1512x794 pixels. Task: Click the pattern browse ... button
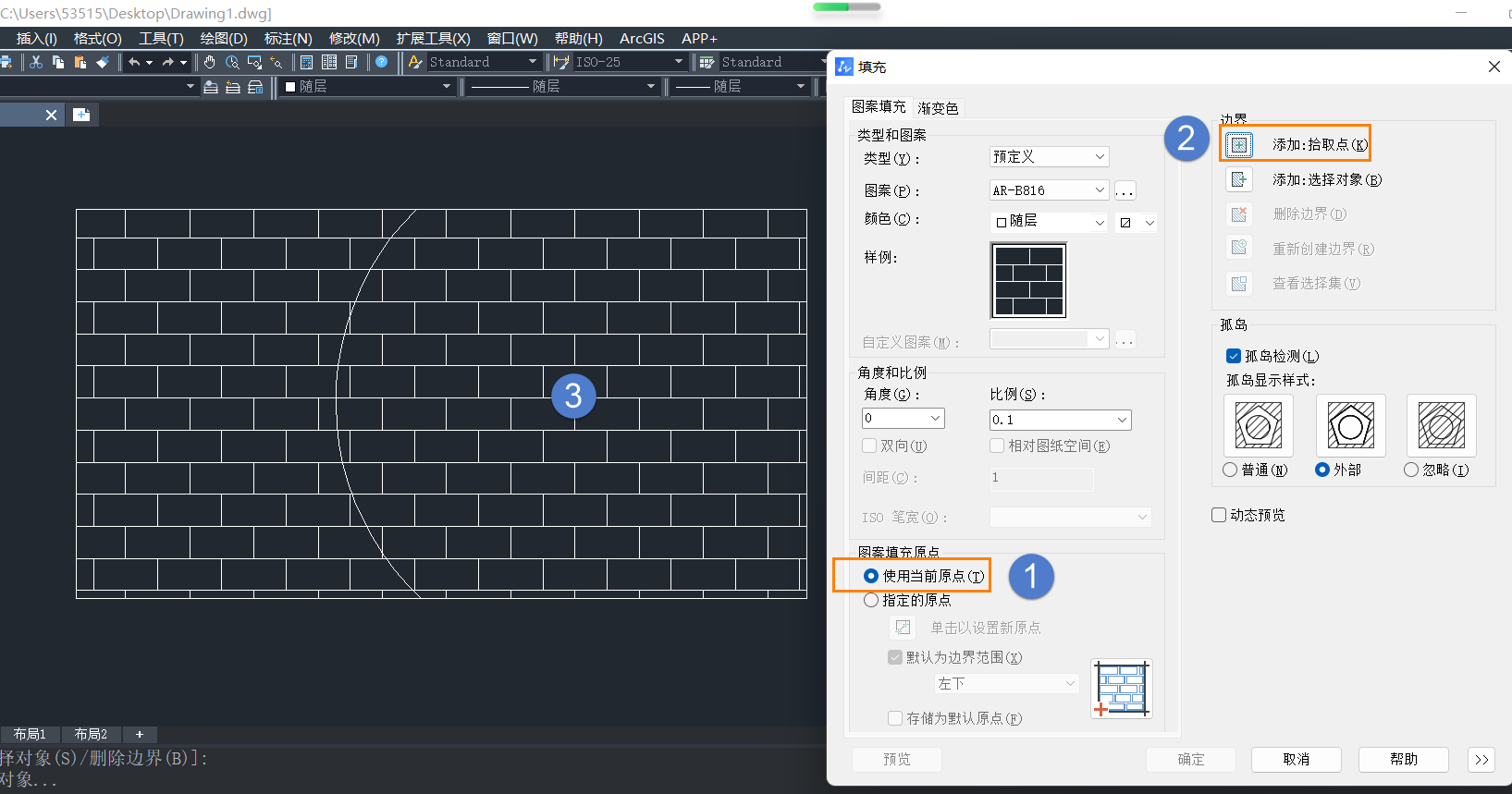coord(1125,191)
